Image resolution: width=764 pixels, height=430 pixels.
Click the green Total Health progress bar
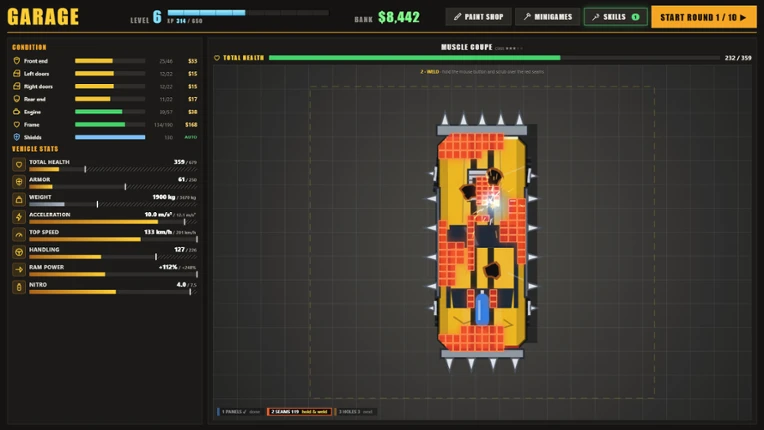pos(494,58)
